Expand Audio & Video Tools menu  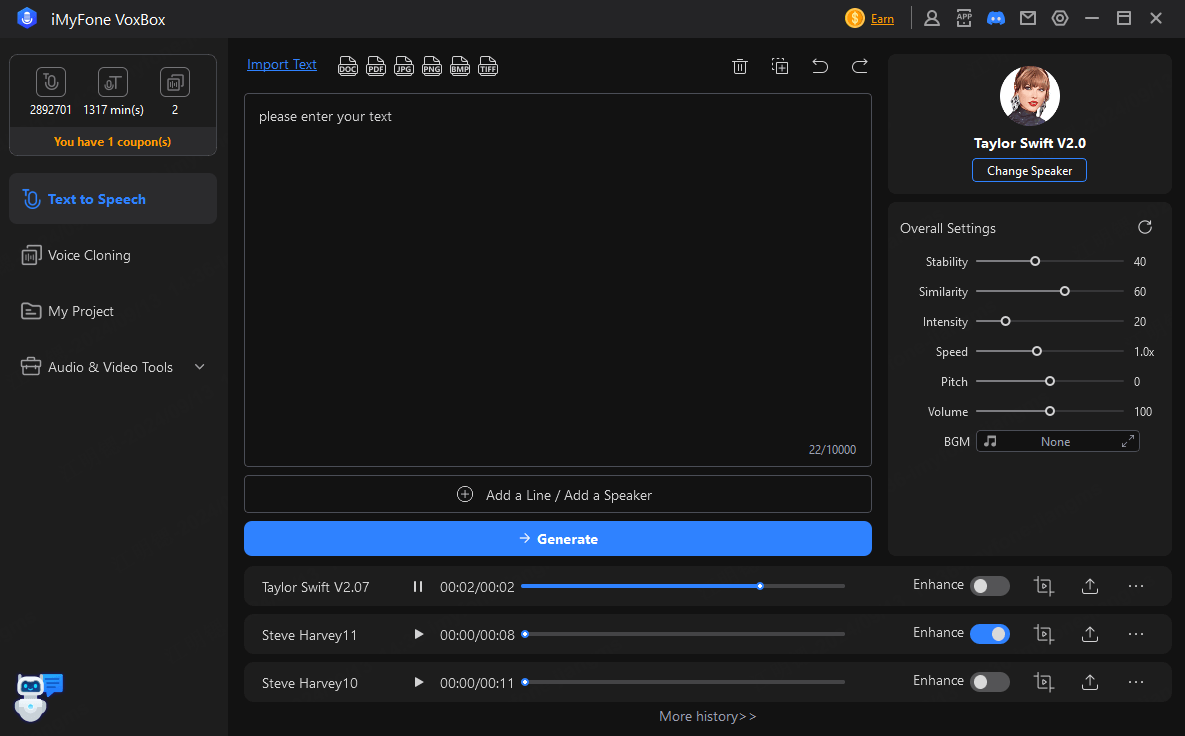[x=199, y=367]
